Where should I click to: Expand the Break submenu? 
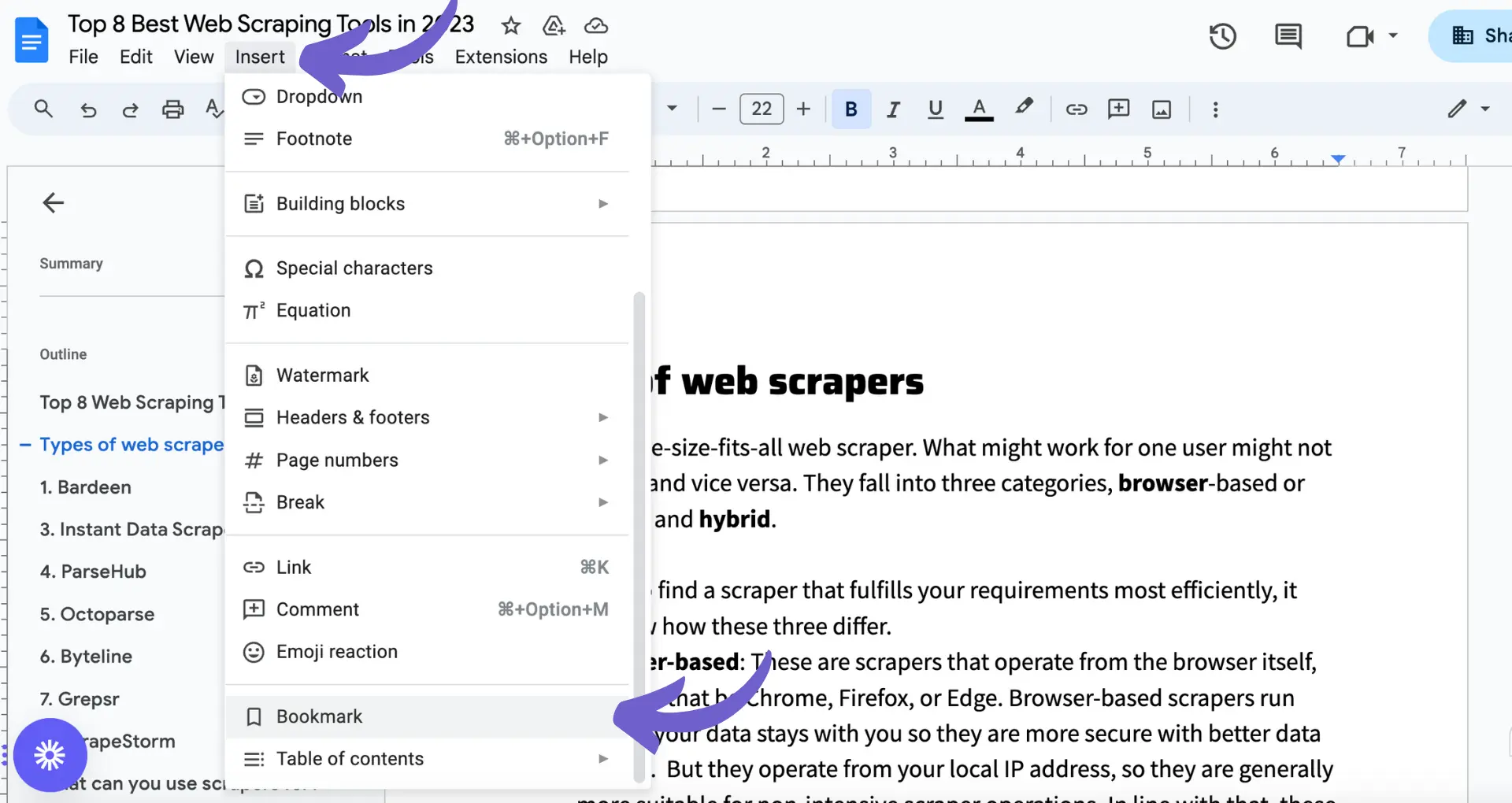coord(429,502)
